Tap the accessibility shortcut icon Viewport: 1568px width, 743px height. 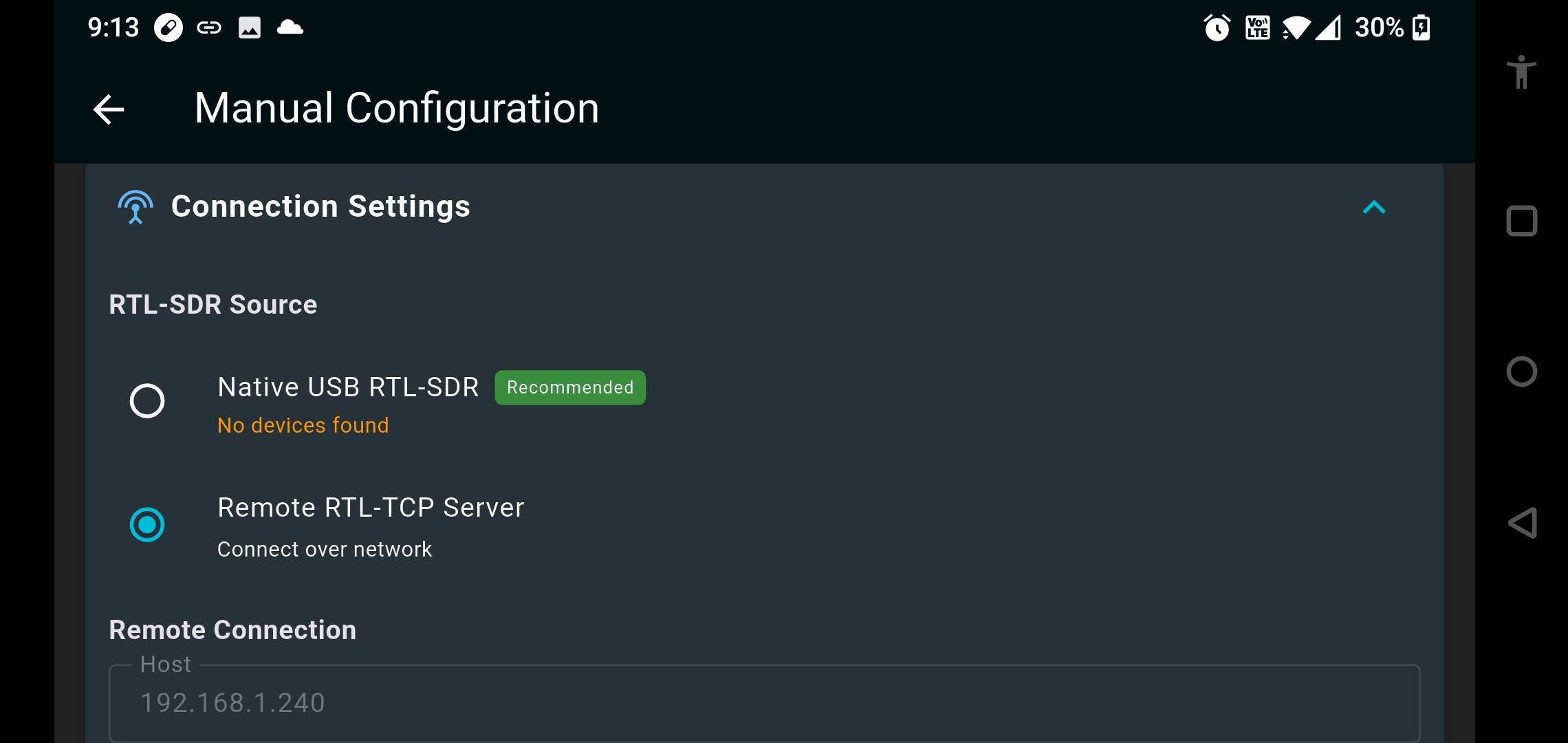click(x=1521, y=72)
